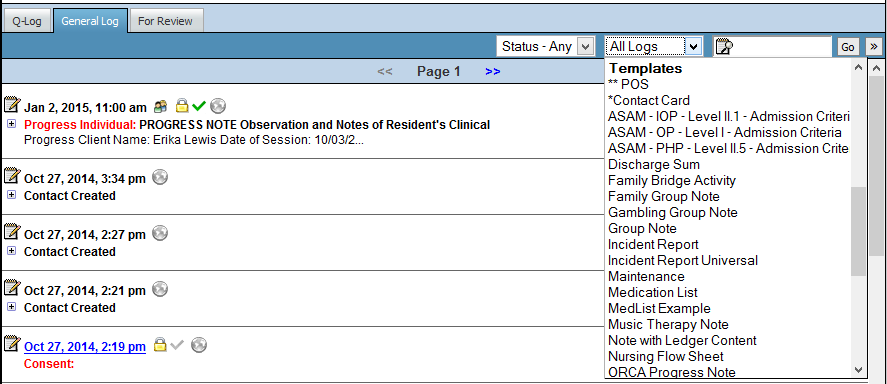Image resolution: width=887 pixels, height=384 pixels.
Task: Click the globe icon on Oct 27, 3:34 pm entry
Action: click(x=161, y=178)
